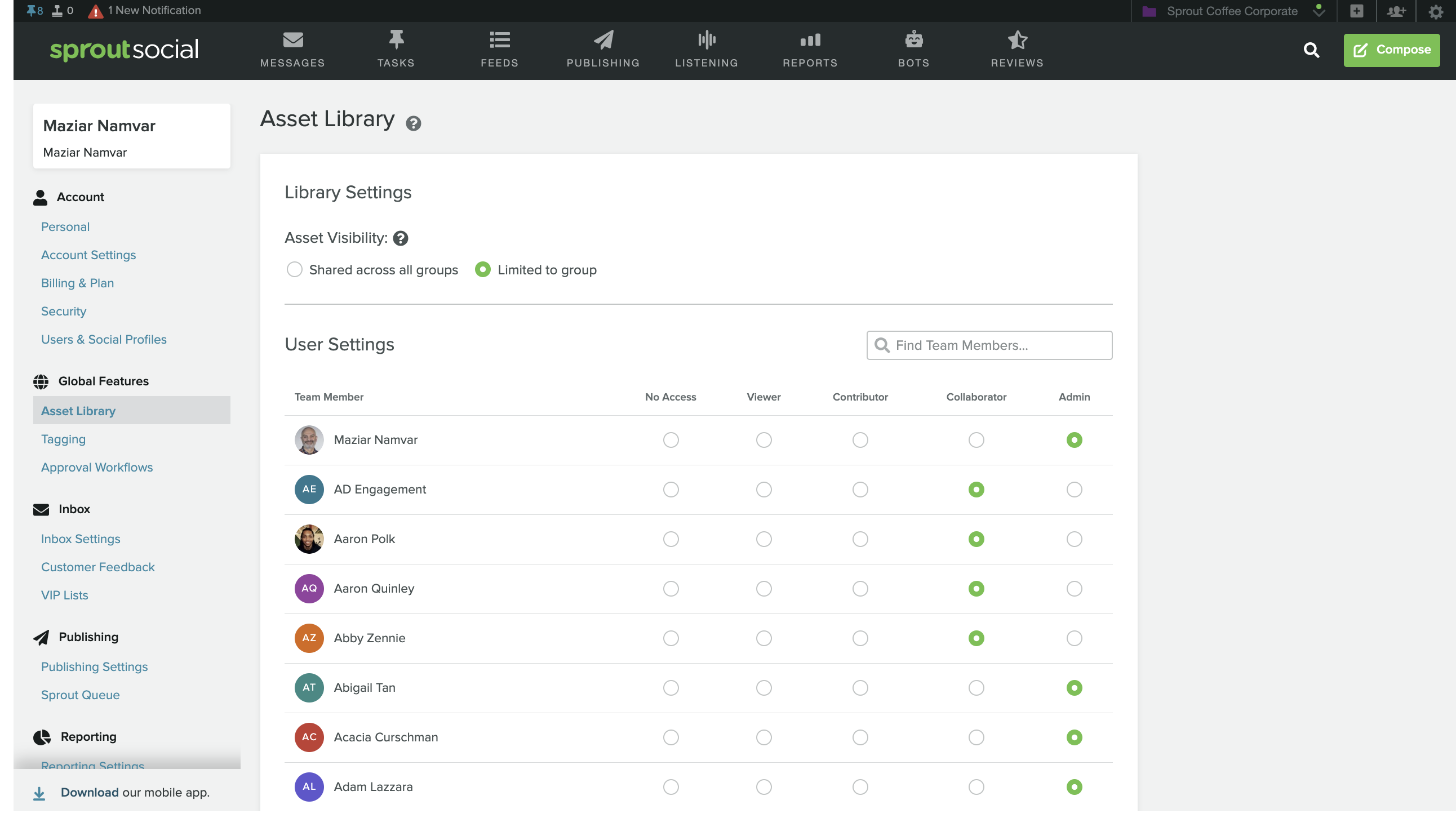Set Abby Zennie to Contributor
1456x827 pixels.
(860, 638)
